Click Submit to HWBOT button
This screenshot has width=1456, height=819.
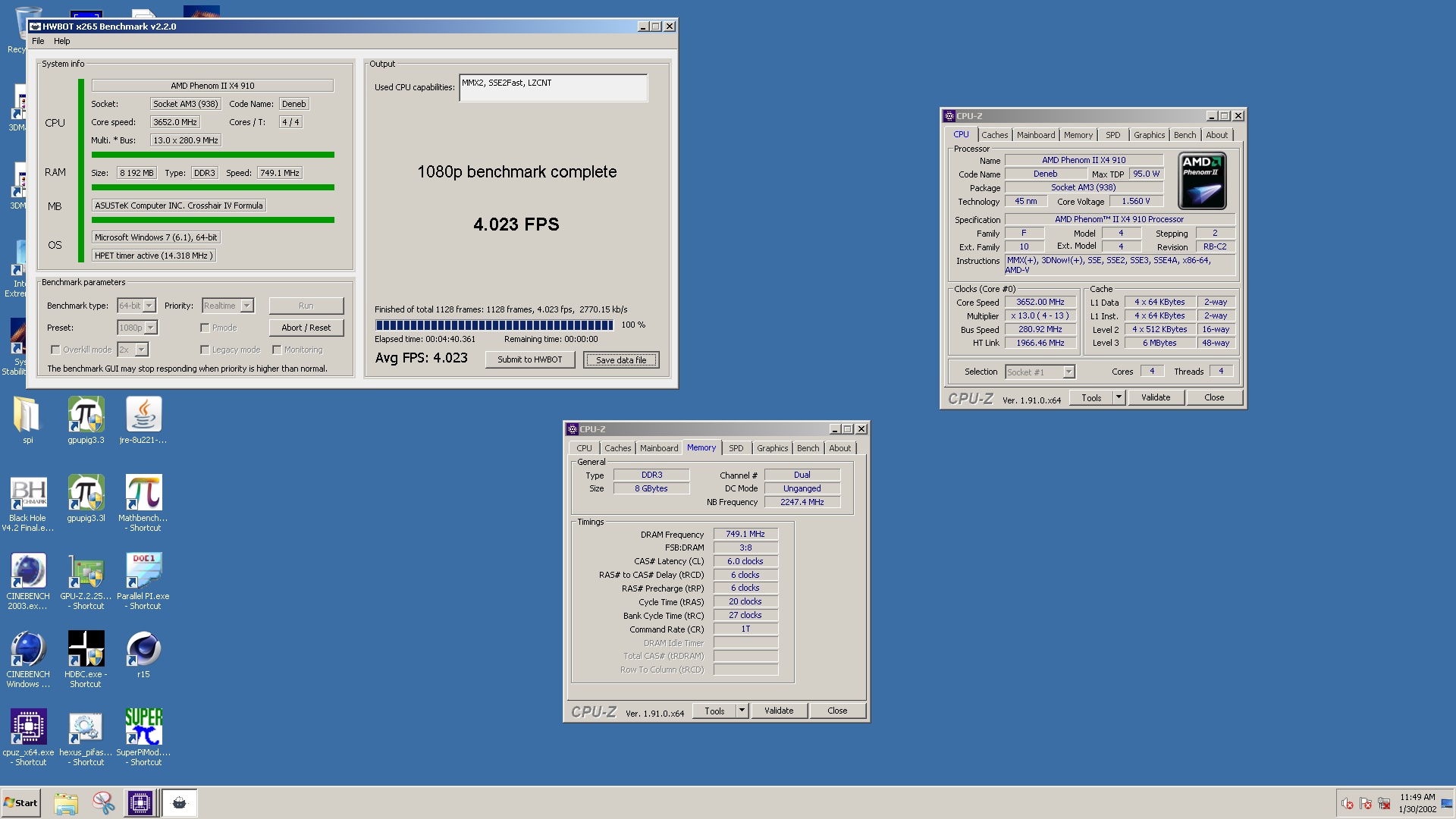tap(529, 359)
